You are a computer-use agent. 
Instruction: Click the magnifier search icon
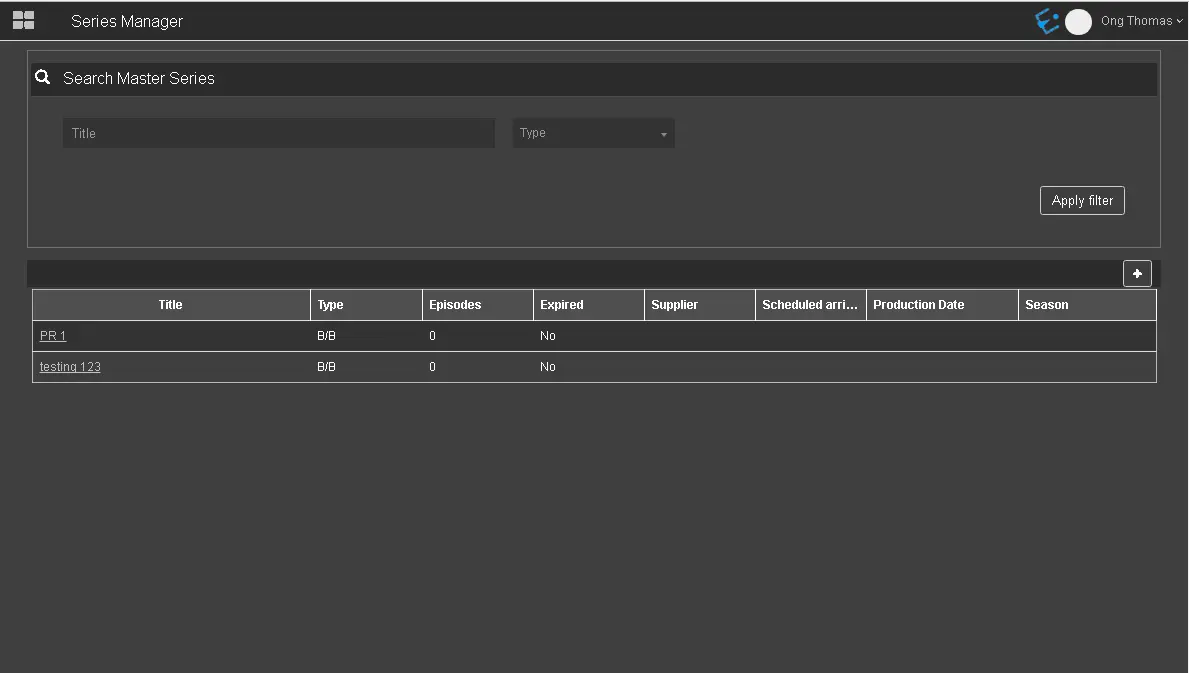click(x=42, y=77)
